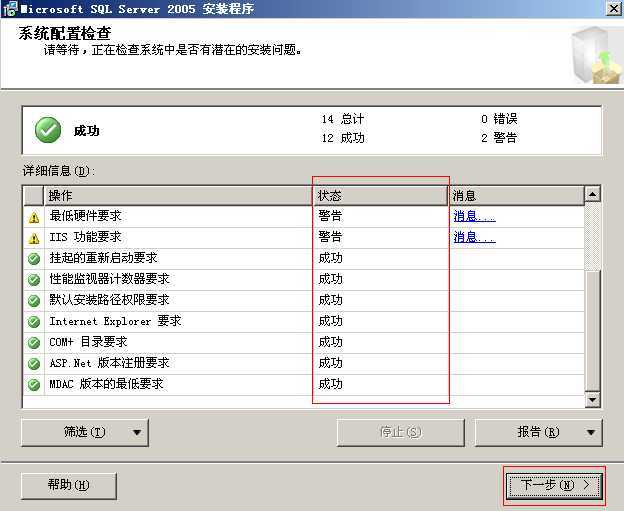Click the 警告 status of IIS 功能要求

click(x=330, y=237)
